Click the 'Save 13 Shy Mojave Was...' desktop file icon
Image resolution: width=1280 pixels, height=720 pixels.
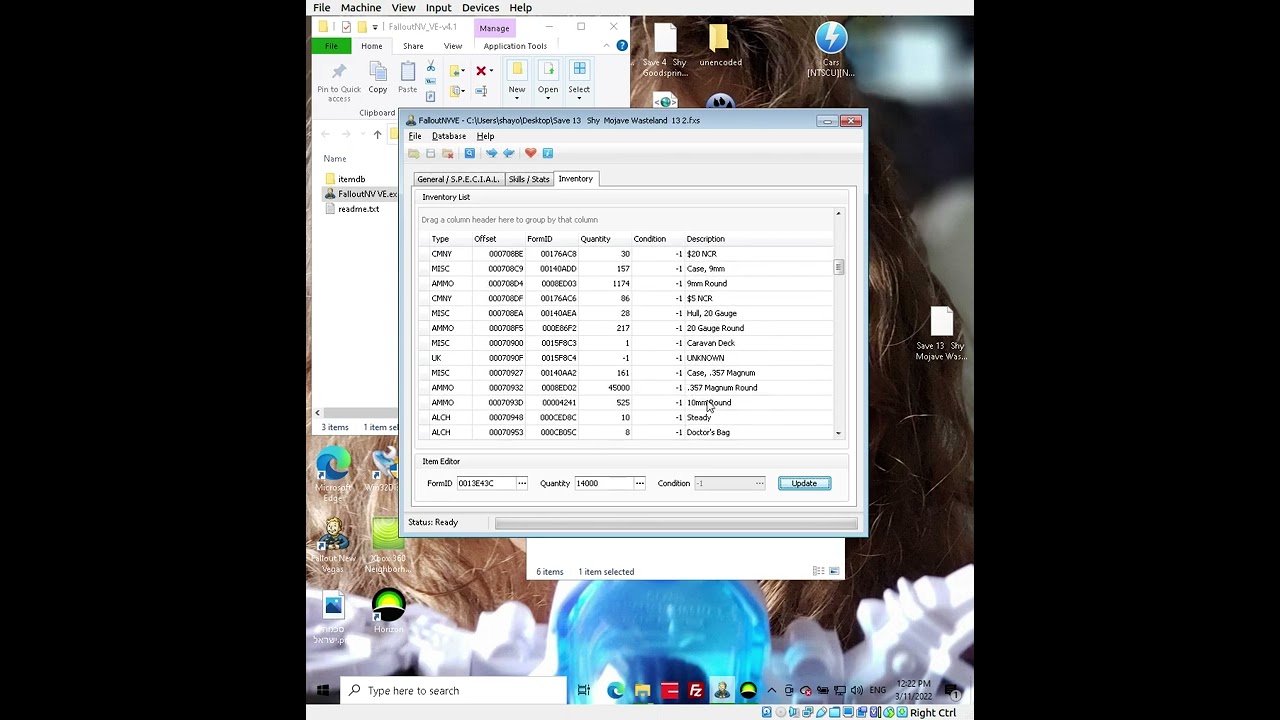pos(941,333)
